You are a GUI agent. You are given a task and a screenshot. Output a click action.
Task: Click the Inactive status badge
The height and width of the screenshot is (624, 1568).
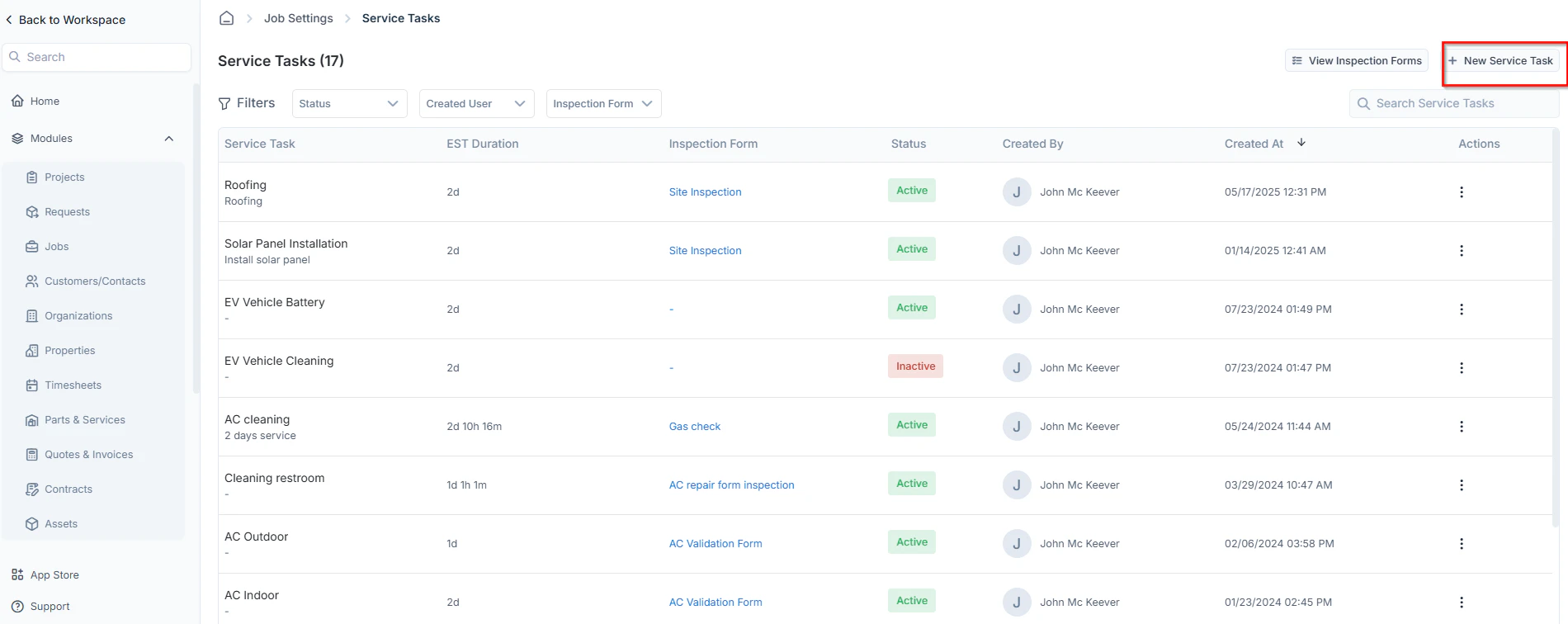pyautogui.click(x=915, y=366)
